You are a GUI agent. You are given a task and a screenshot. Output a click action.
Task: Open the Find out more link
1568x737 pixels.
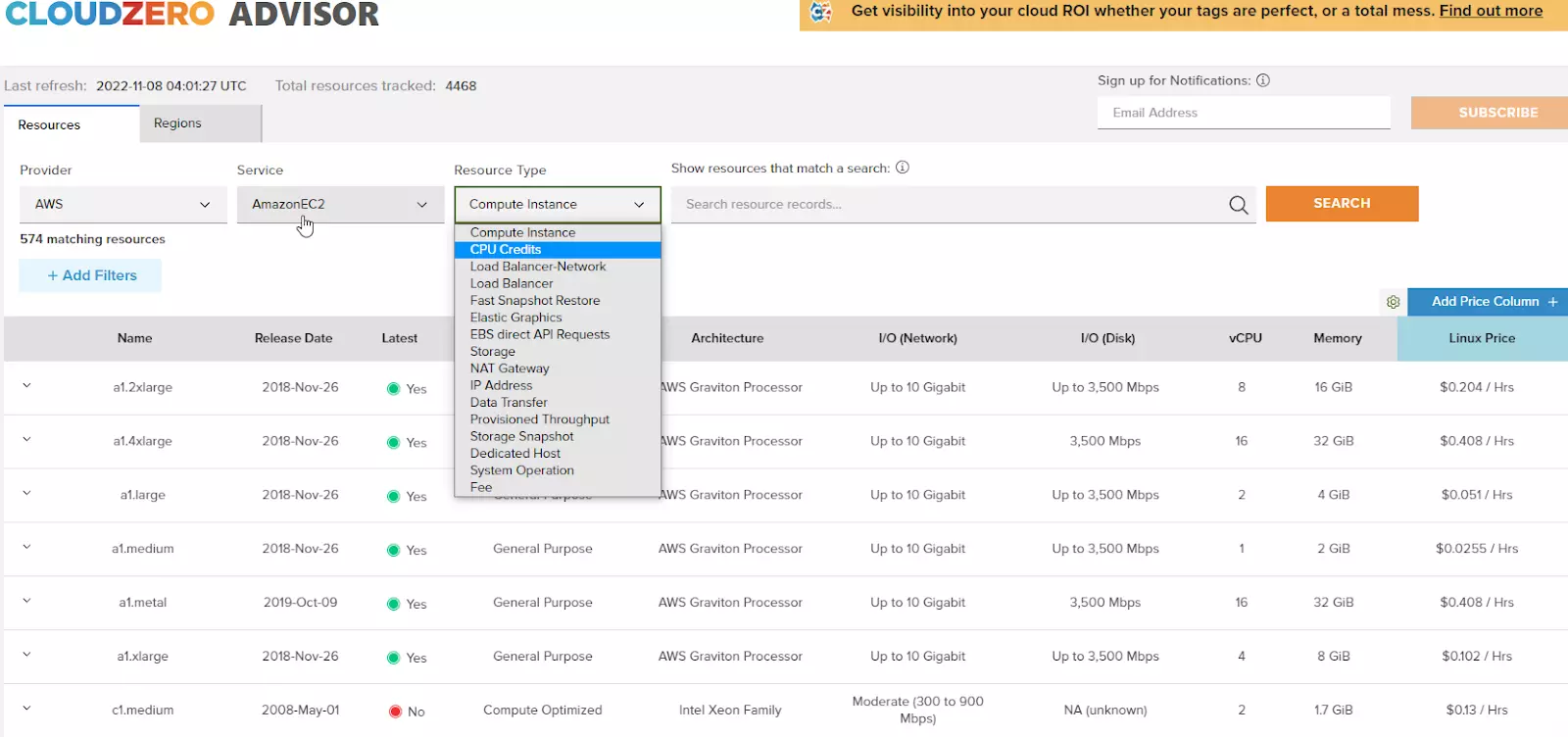[1491, 11]
